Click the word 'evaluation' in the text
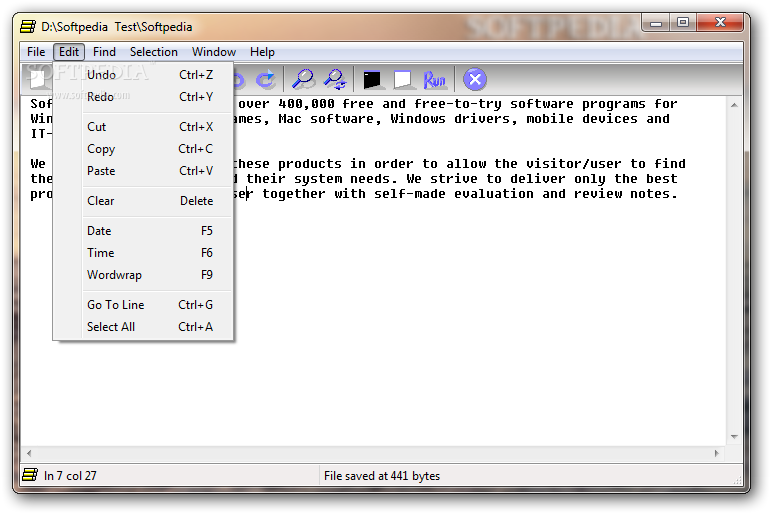Viewport: 771px width, 514px height. (494, 194)
